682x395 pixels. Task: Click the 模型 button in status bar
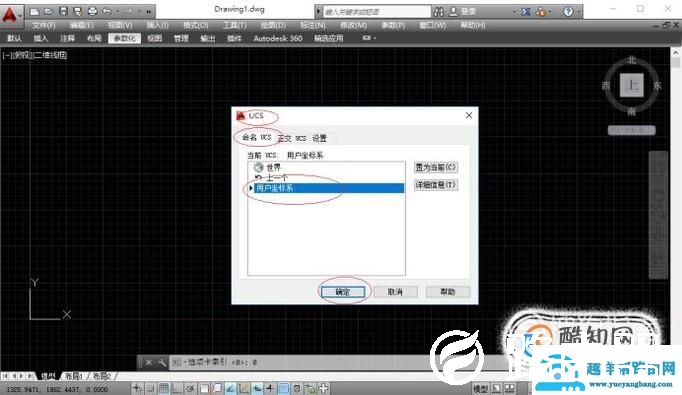(x=480, y=388)
